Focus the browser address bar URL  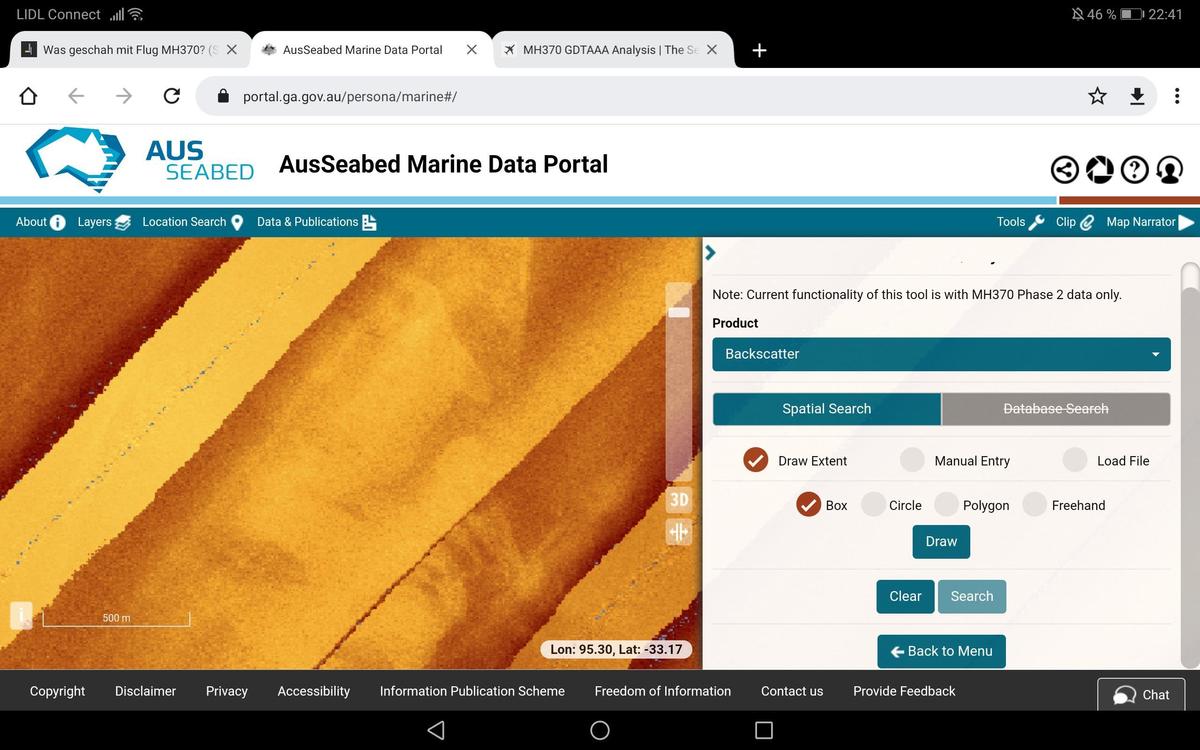350,97
